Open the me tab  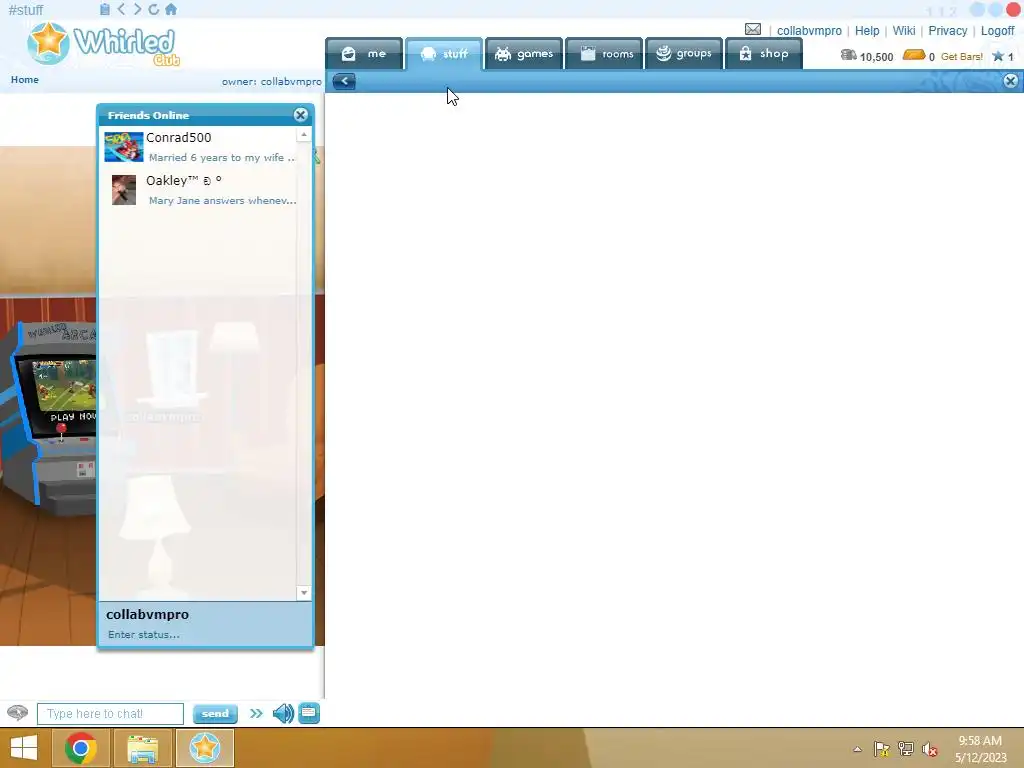point(364,54)
